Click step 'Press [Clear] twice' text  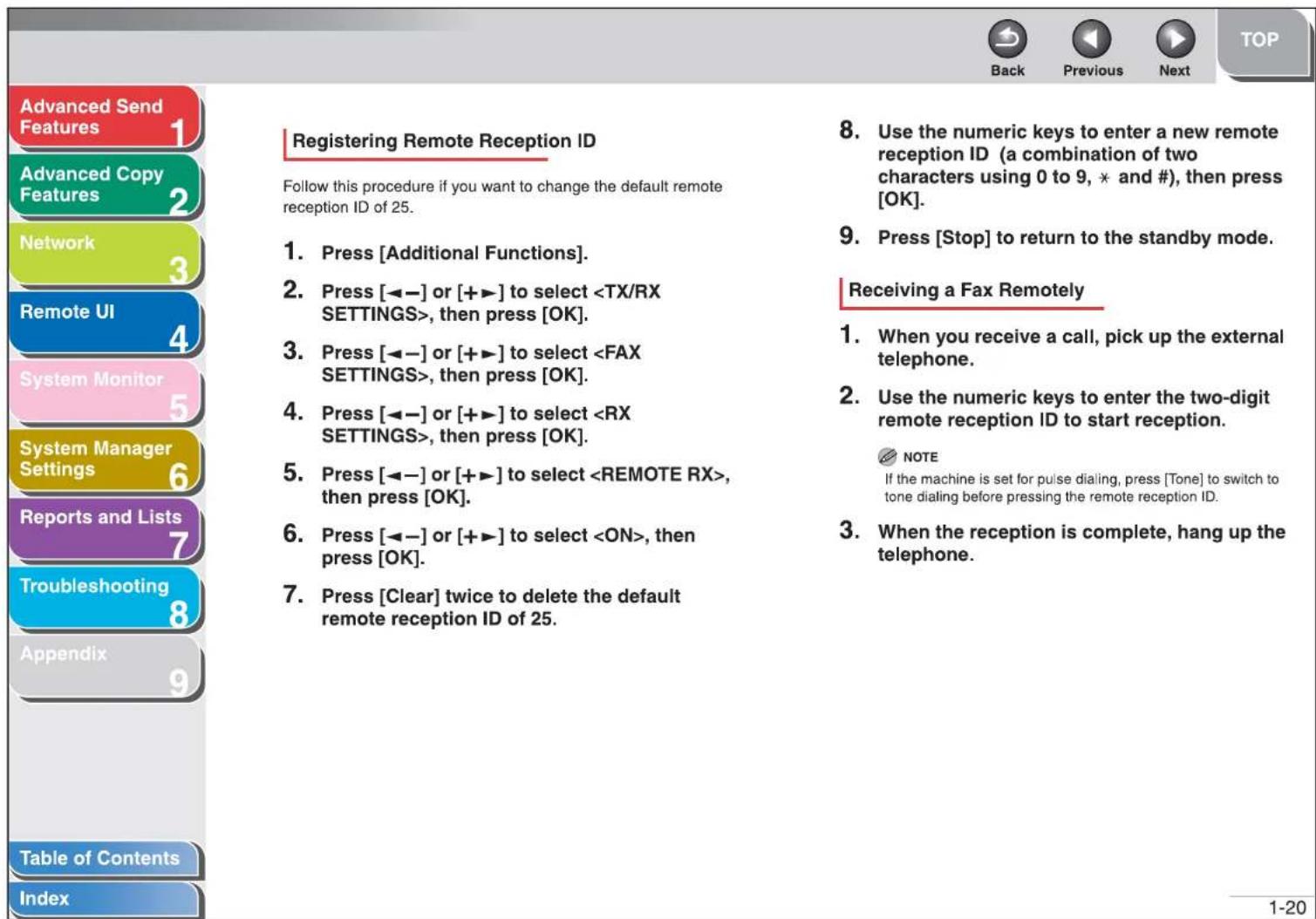(x=501, y=608)
